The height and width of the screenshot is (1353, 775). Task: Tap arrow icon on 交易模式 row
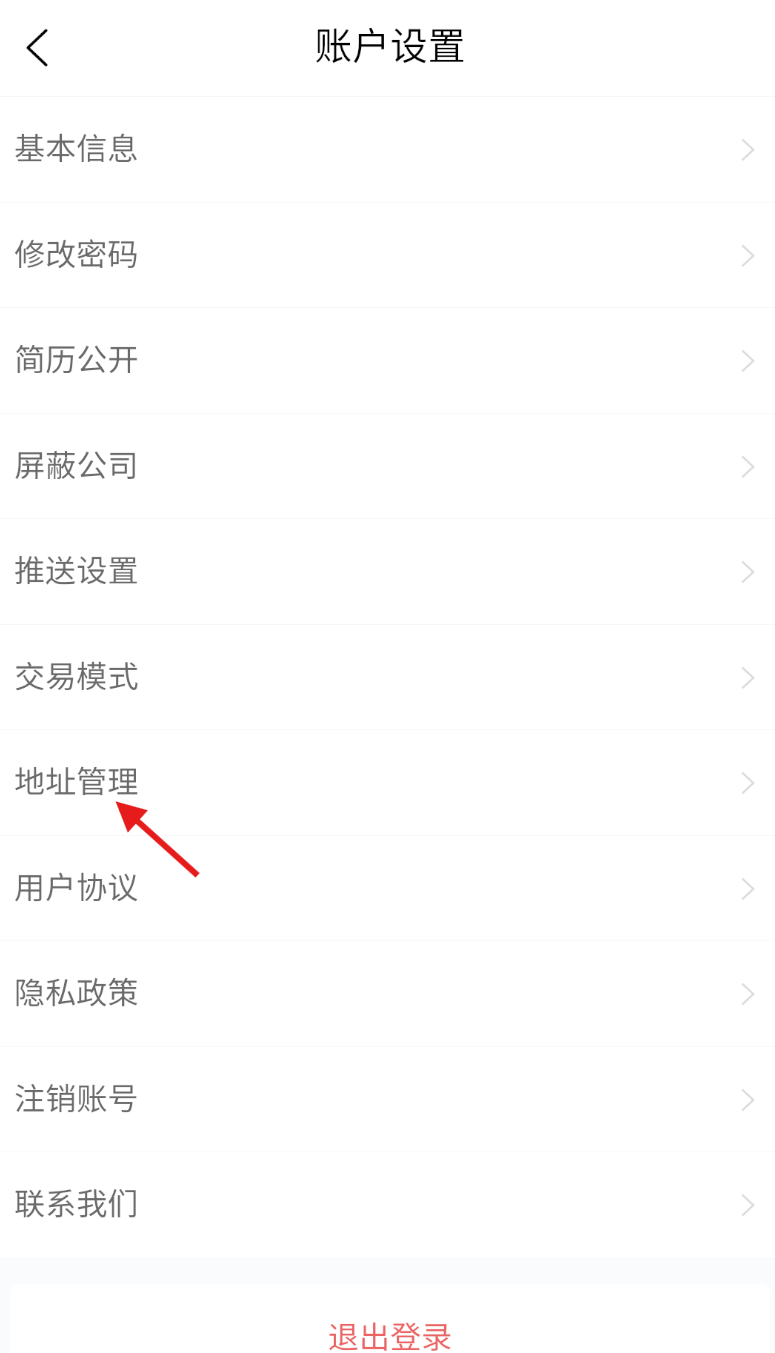[747, 677]
